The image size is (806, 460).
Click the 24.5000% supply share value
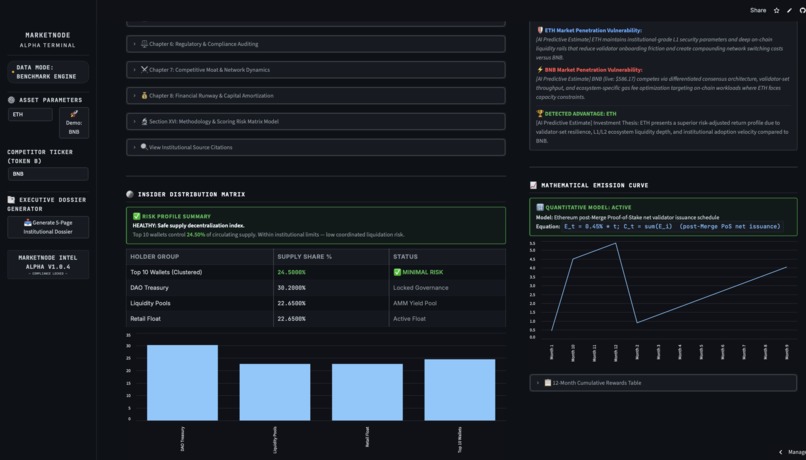click(291, 272)
